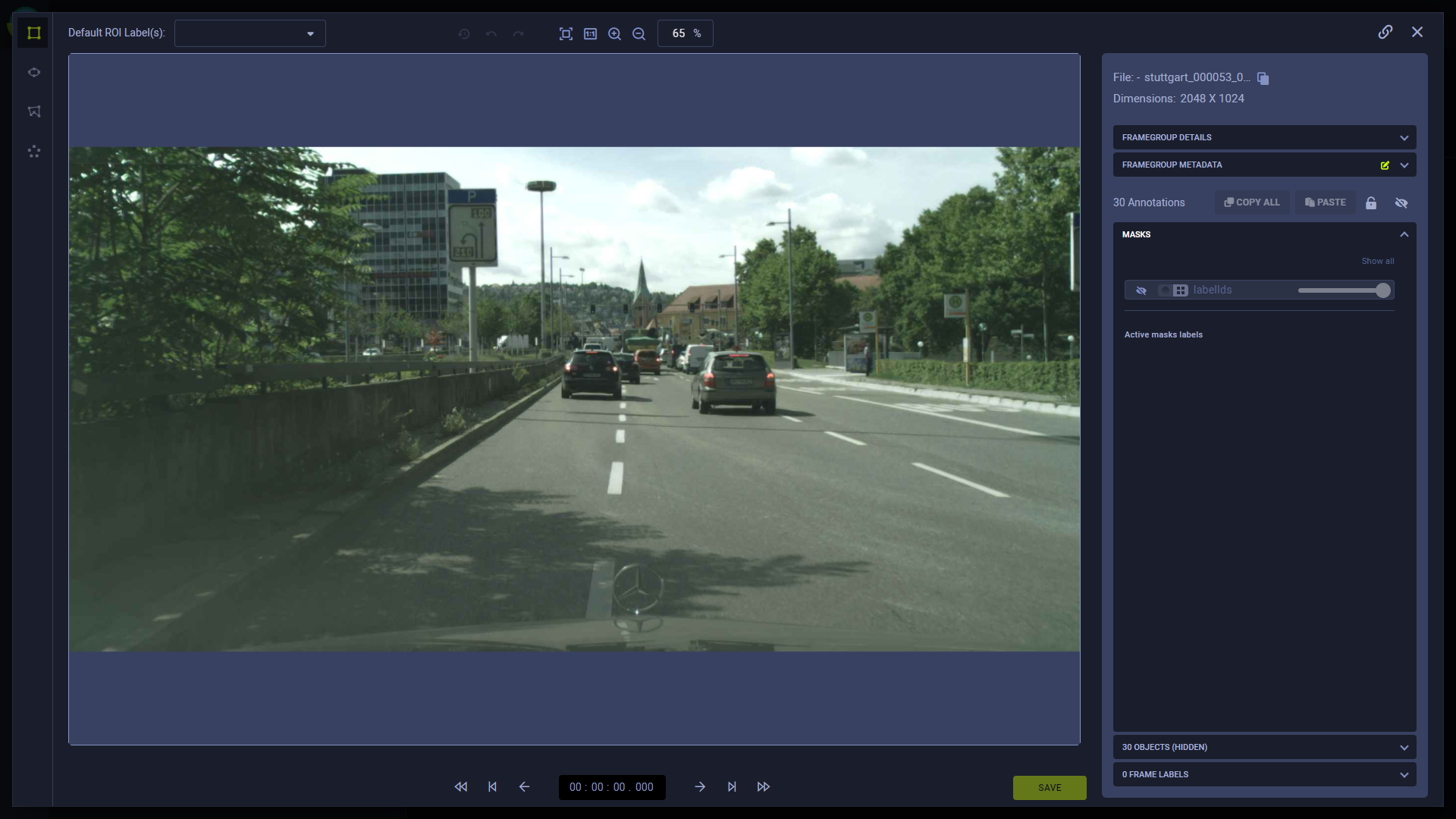
Task: Click the green SAVE button
Action: click(x=1049, y=787)
